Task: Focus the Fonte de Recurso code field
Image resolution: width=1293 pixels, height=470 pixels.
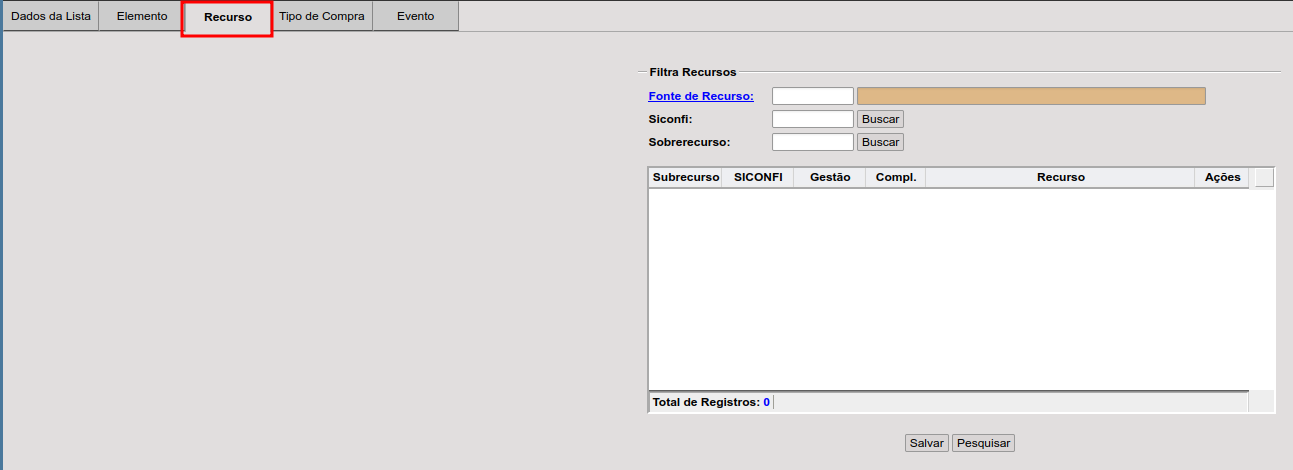Action: coord(812,96)
